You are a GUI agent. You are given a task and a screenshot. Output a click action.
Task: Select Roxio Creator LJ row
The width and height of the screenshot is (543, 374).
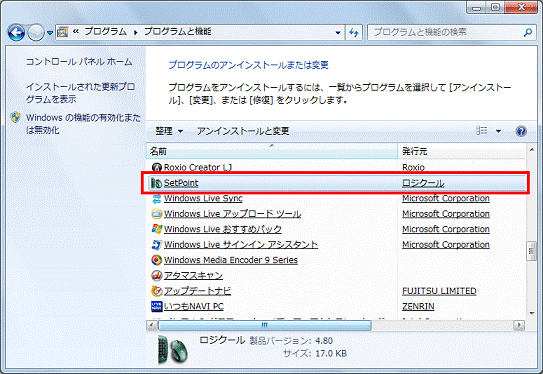335,167
